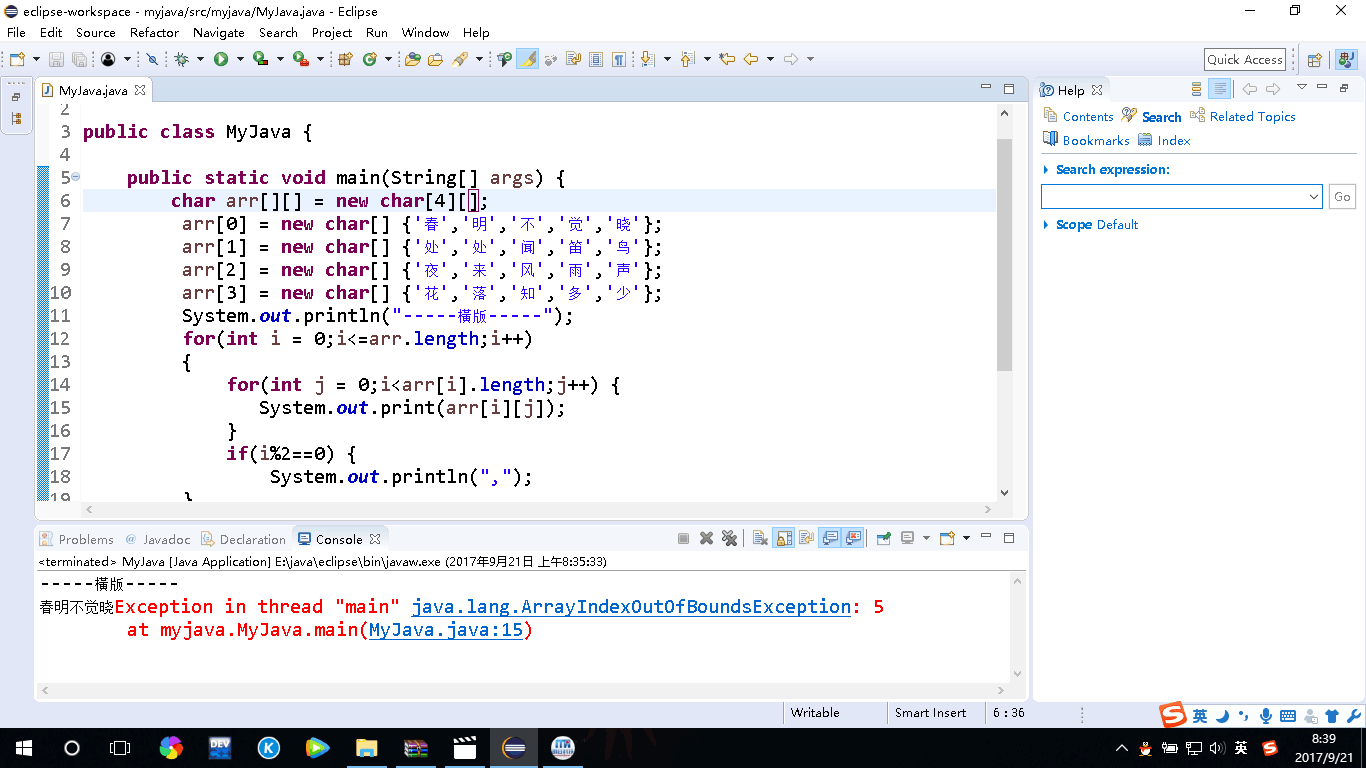Click the Search expression combo box

[1182, 197]
